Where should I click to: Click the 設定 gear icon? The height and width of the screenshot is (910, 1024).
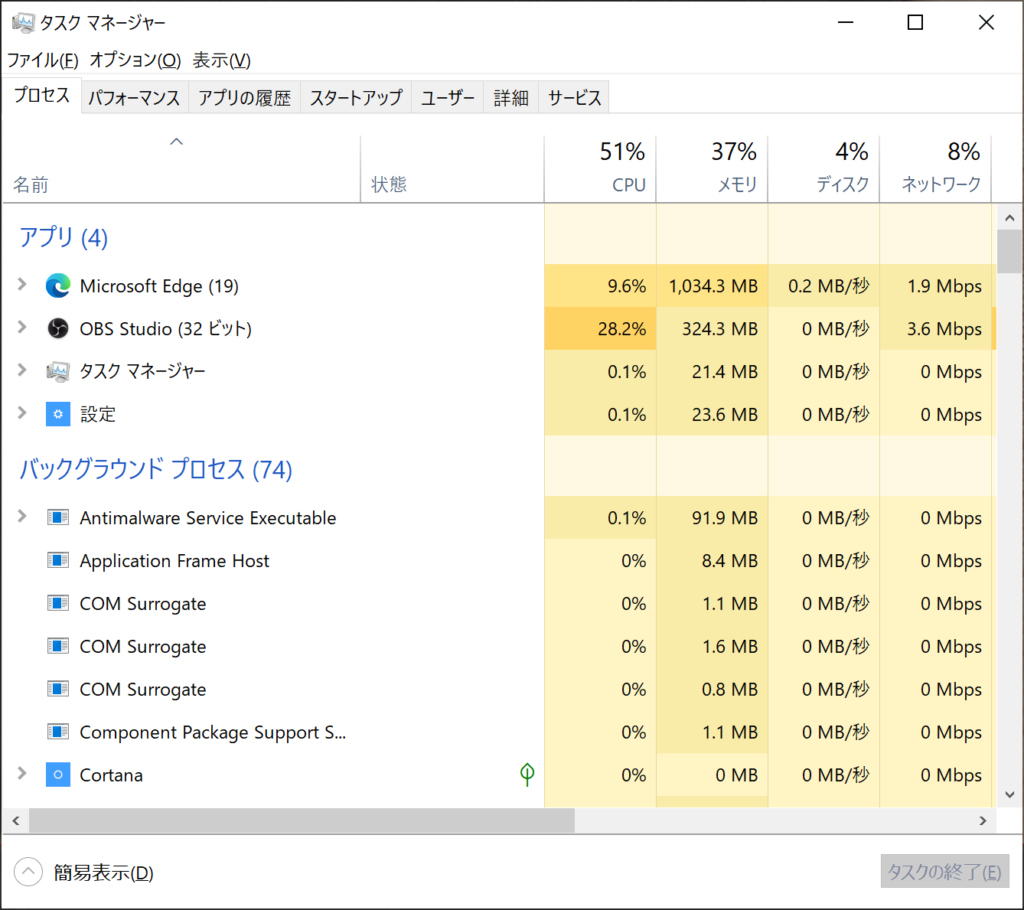[x=57, y=414]
